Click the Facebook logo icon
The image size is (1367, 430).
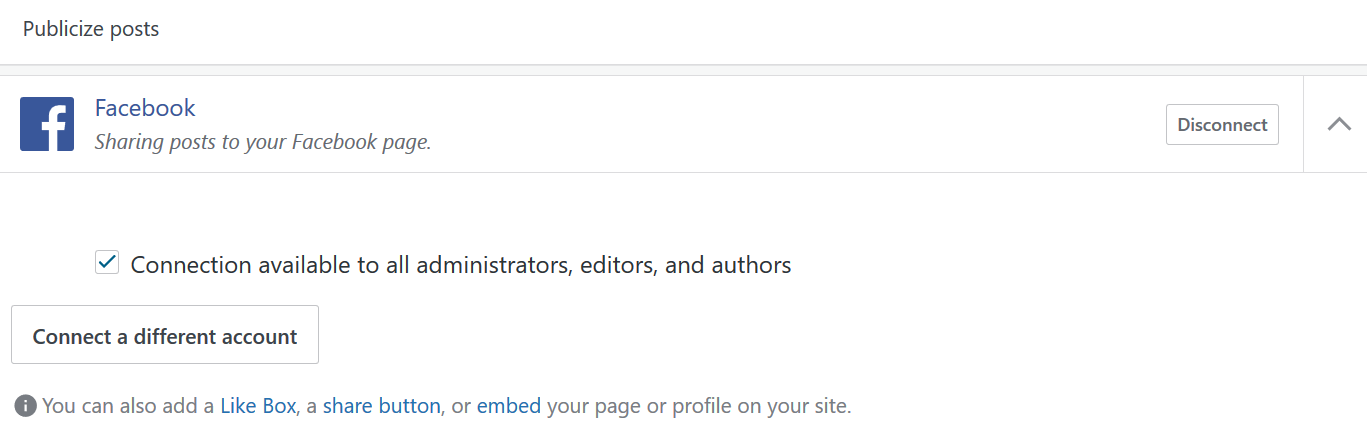click(47, 124)
